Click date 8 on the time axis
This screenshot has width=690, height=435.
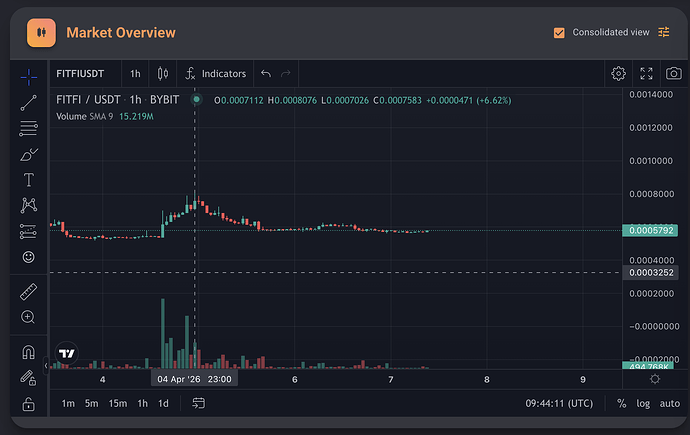tap(487, 380)
